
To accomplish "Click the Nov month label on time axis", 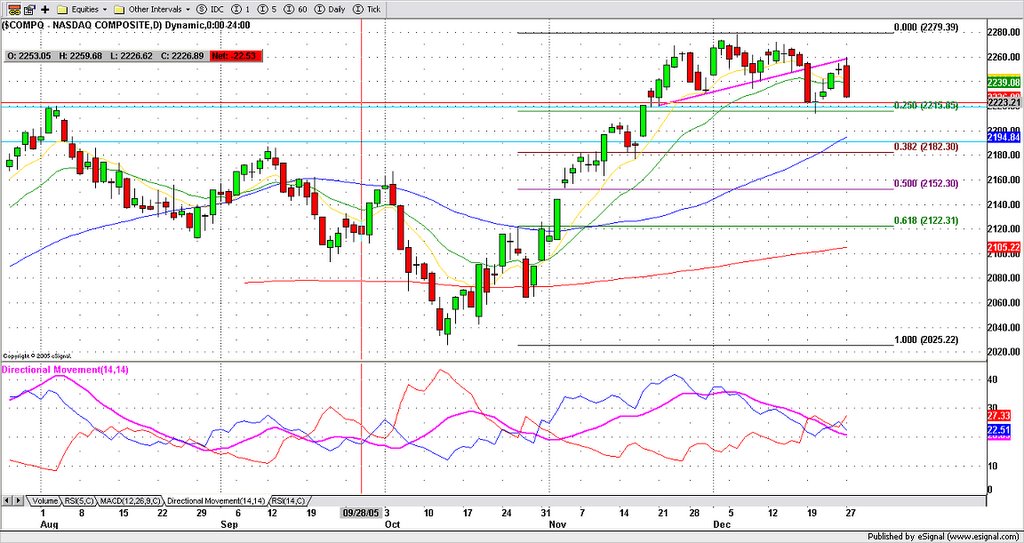I will pyautogui.click(x=557, y=524).
